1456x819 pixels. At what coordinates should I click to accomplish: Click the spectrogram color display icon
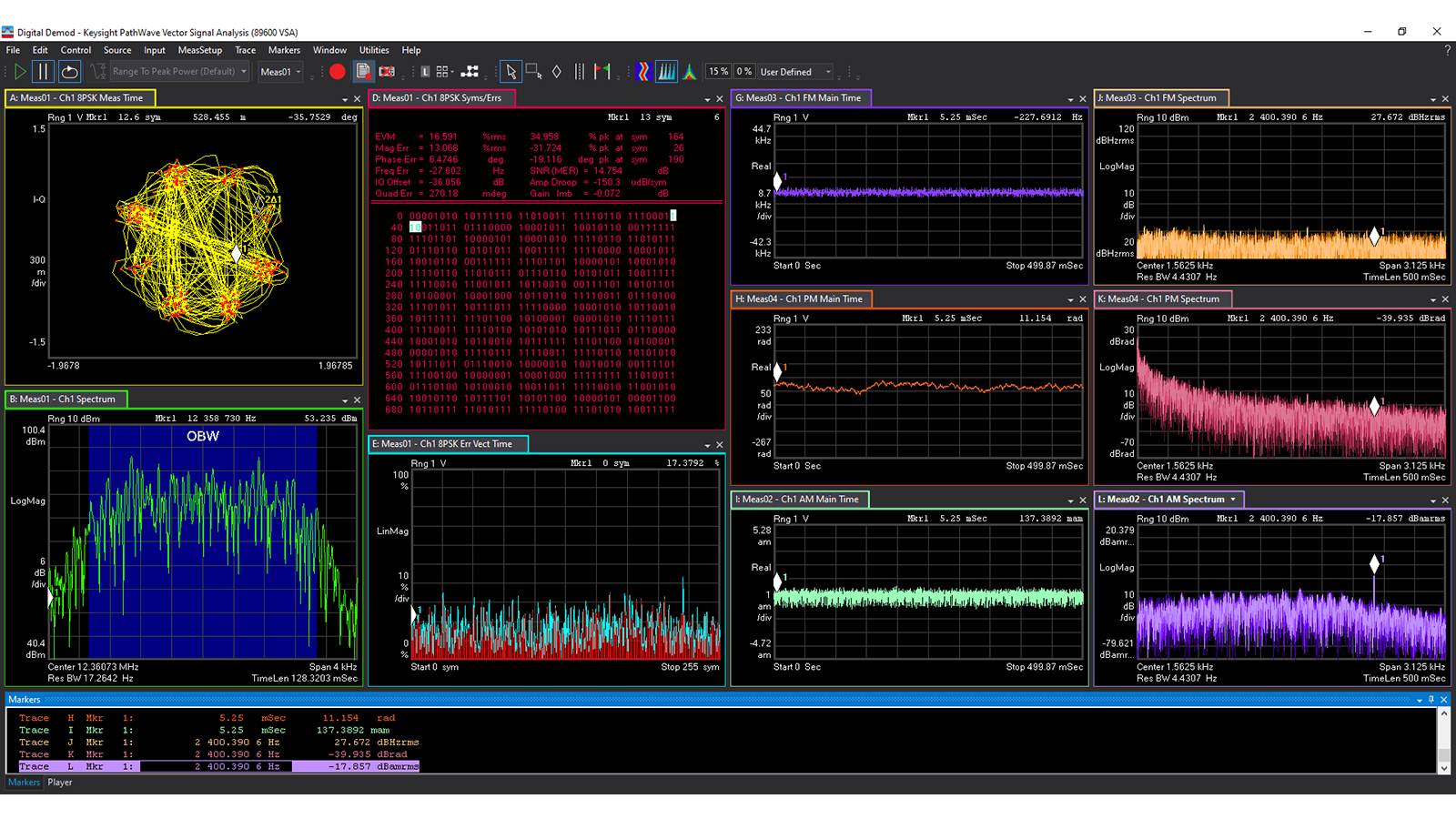(643, 72)
